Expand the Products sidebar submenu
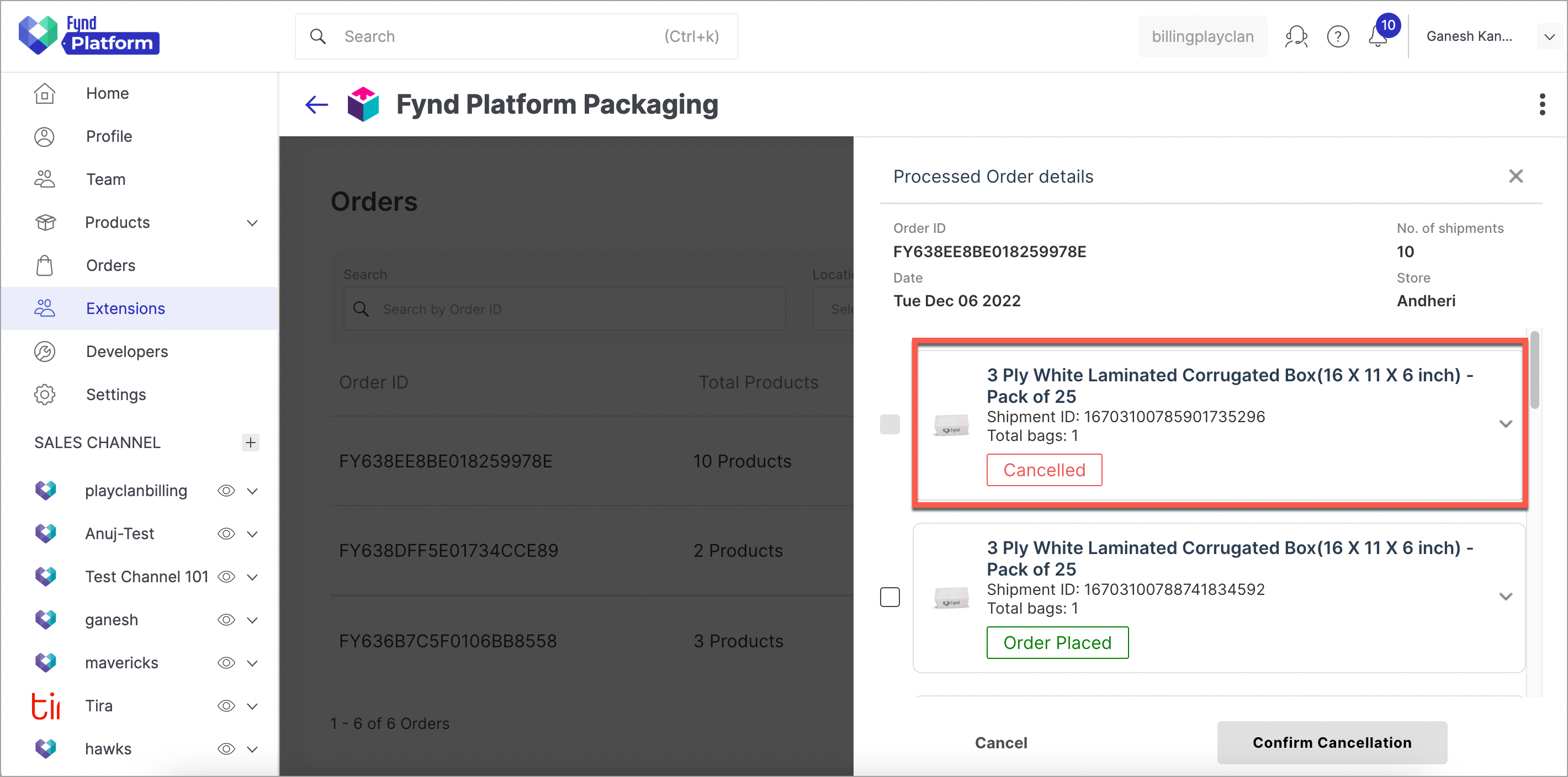 click(252, 223)
